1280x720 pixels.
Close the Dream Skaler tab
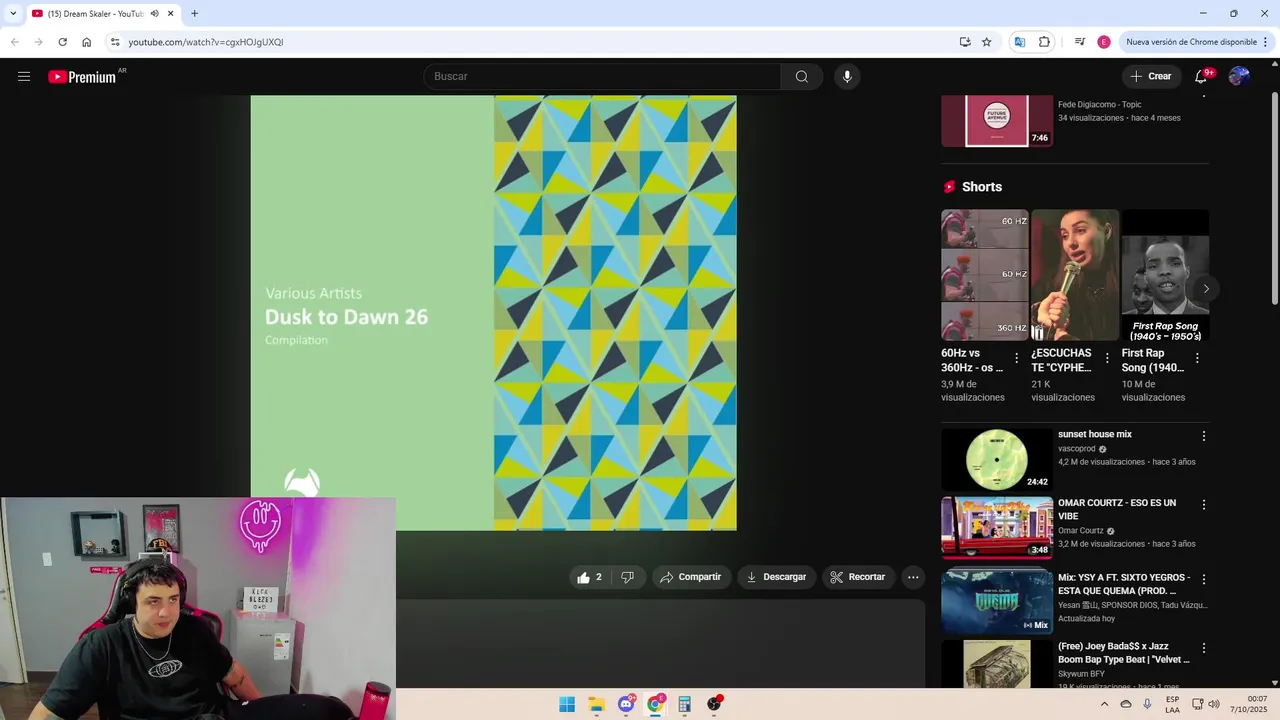(x=170, y=13)
